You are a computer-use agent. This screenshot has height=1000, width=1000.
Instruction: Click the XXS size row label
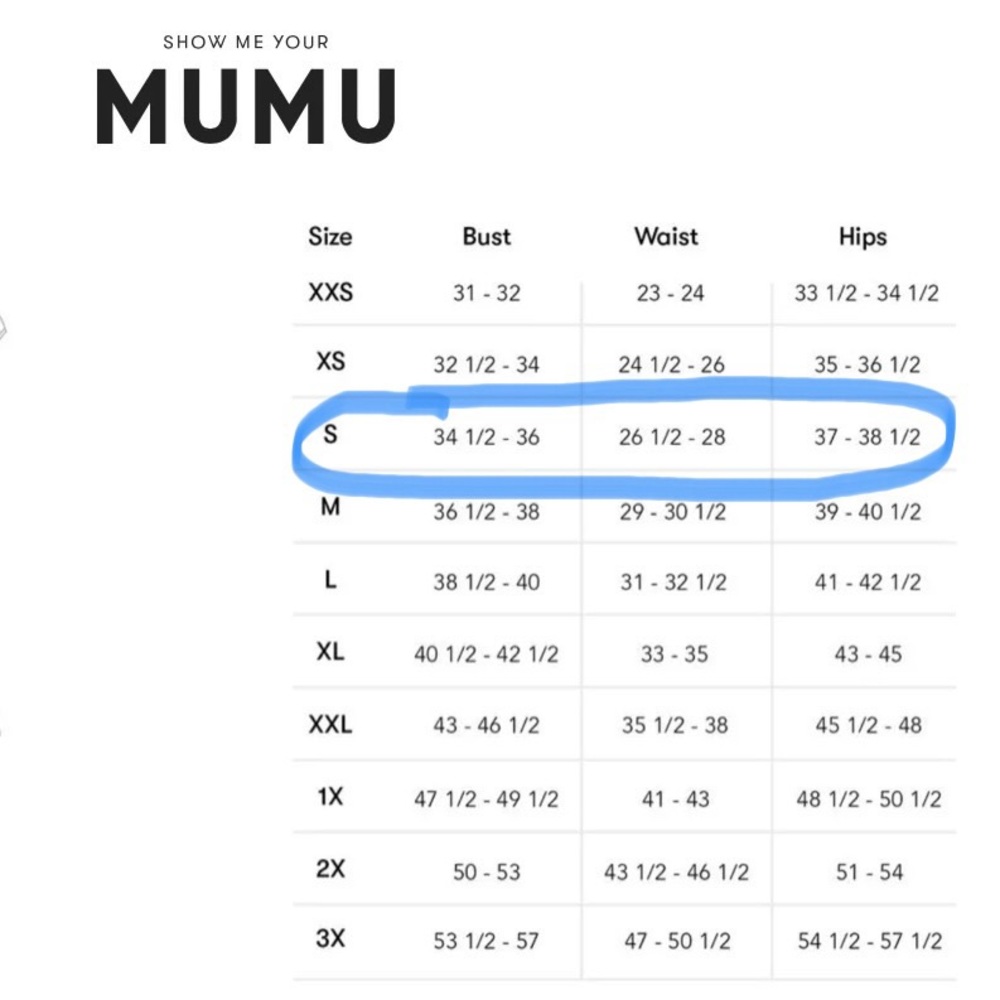pos(330,292)
